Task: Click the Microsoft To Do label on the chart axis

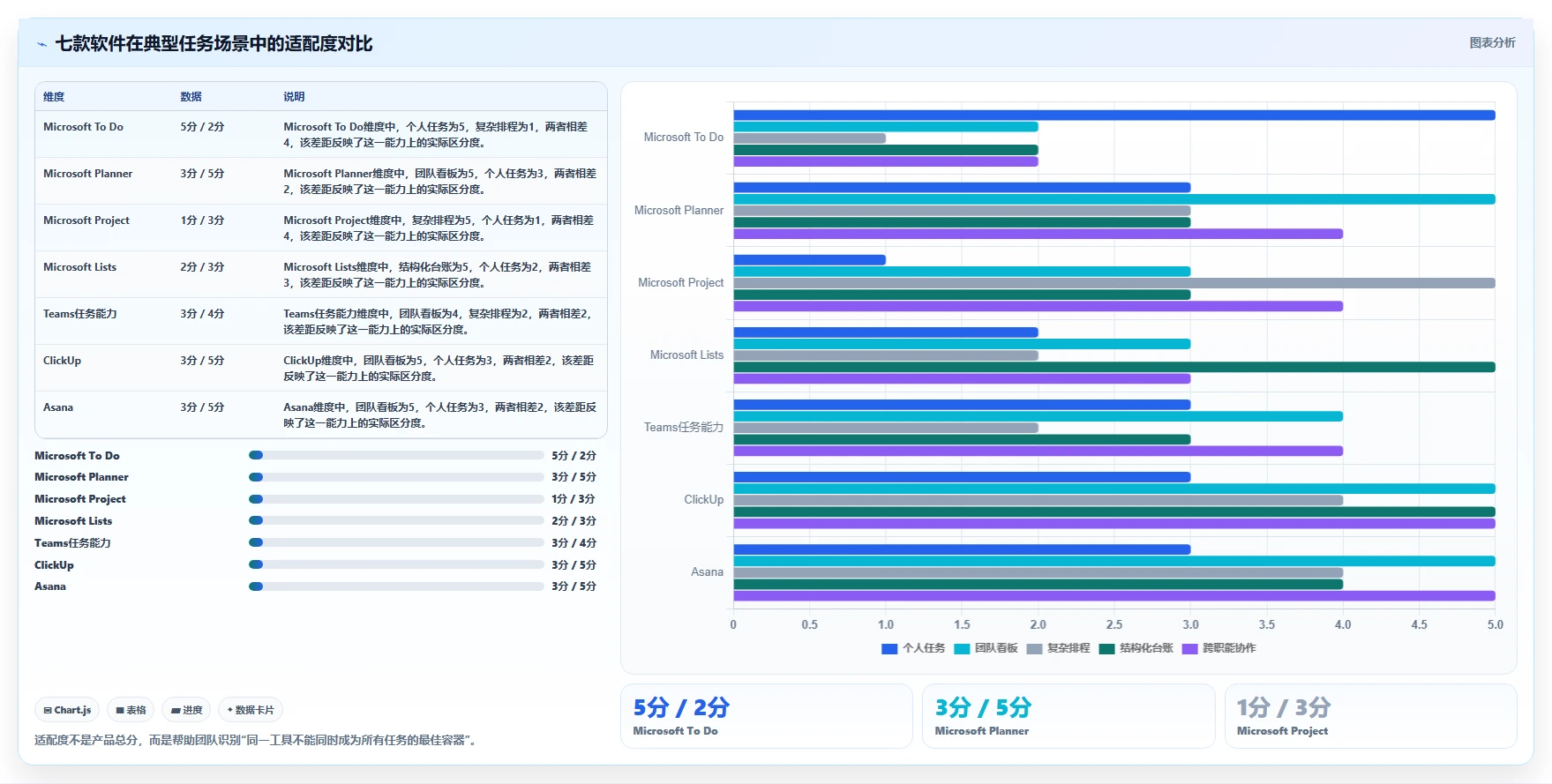Action: tap(684, 138)
